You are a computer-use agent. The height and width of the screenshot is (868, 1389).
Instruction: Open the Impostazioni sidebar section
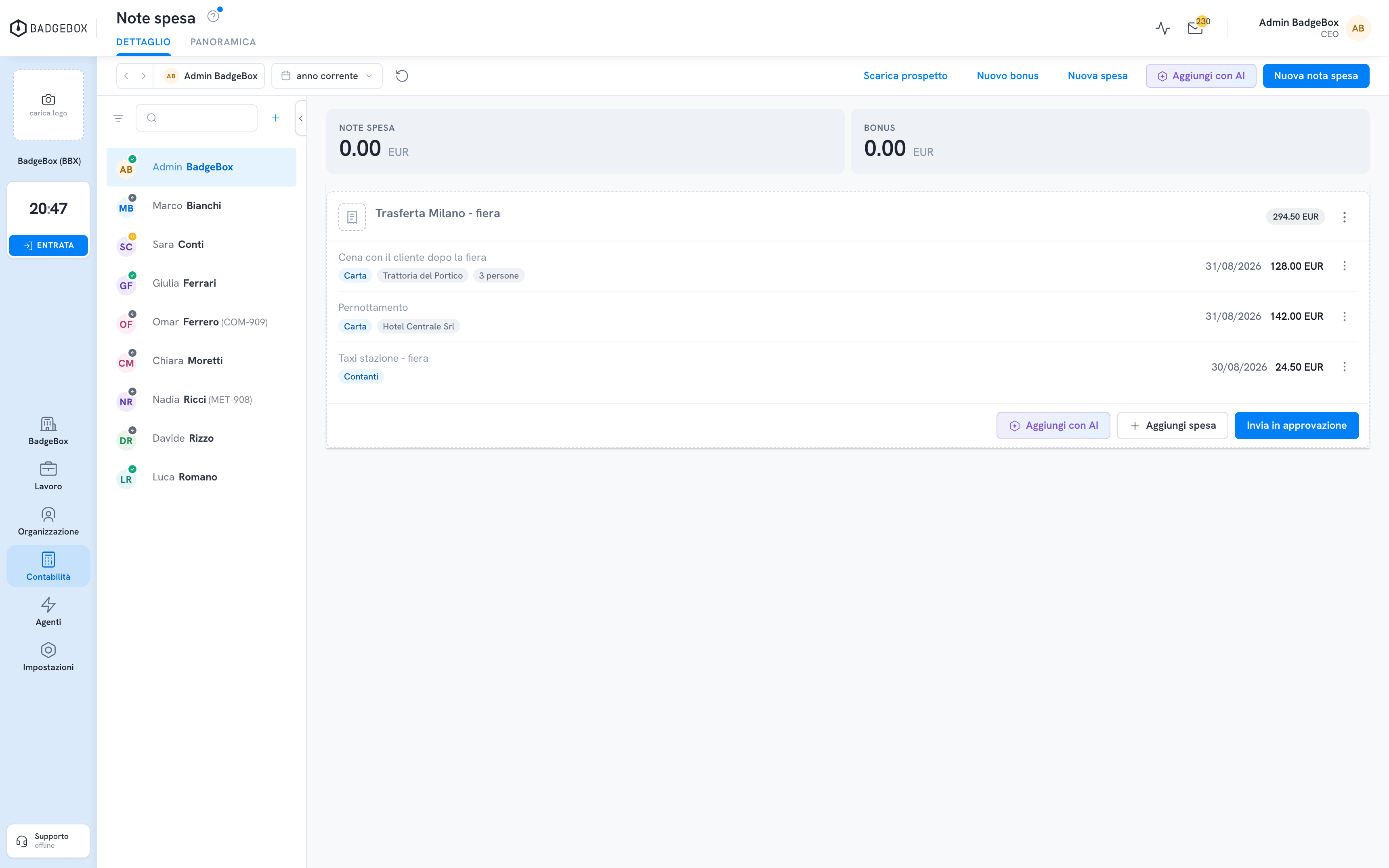pos(48,657)
